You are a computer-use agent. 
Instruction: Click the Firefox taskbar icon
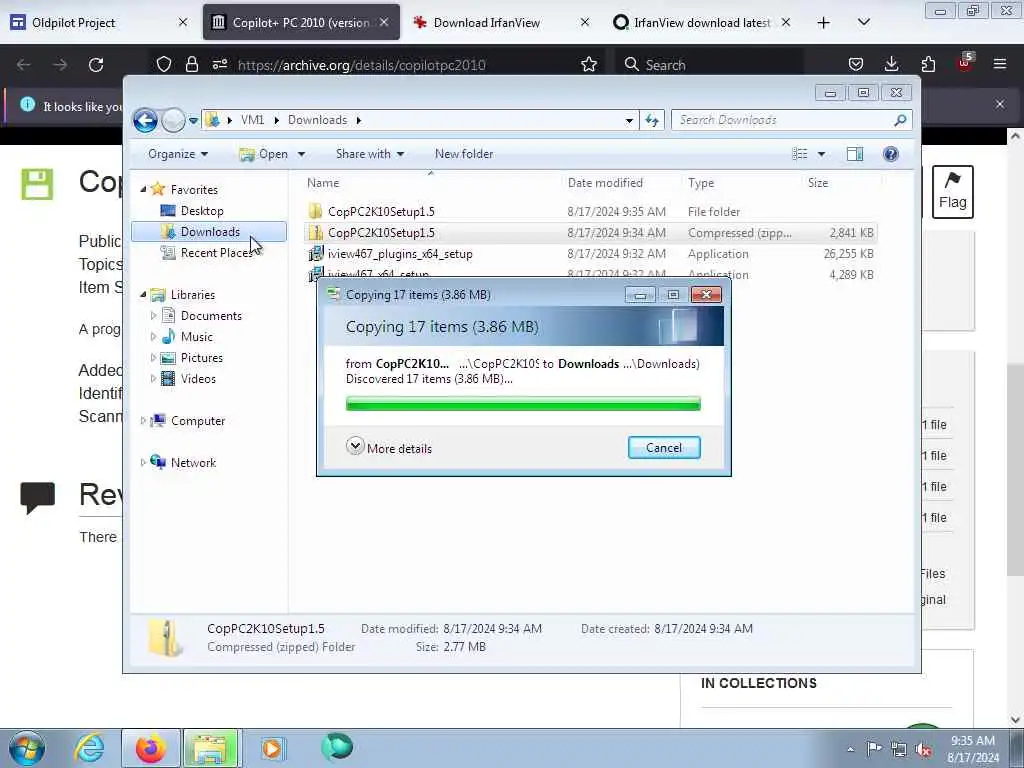(150, 748)
